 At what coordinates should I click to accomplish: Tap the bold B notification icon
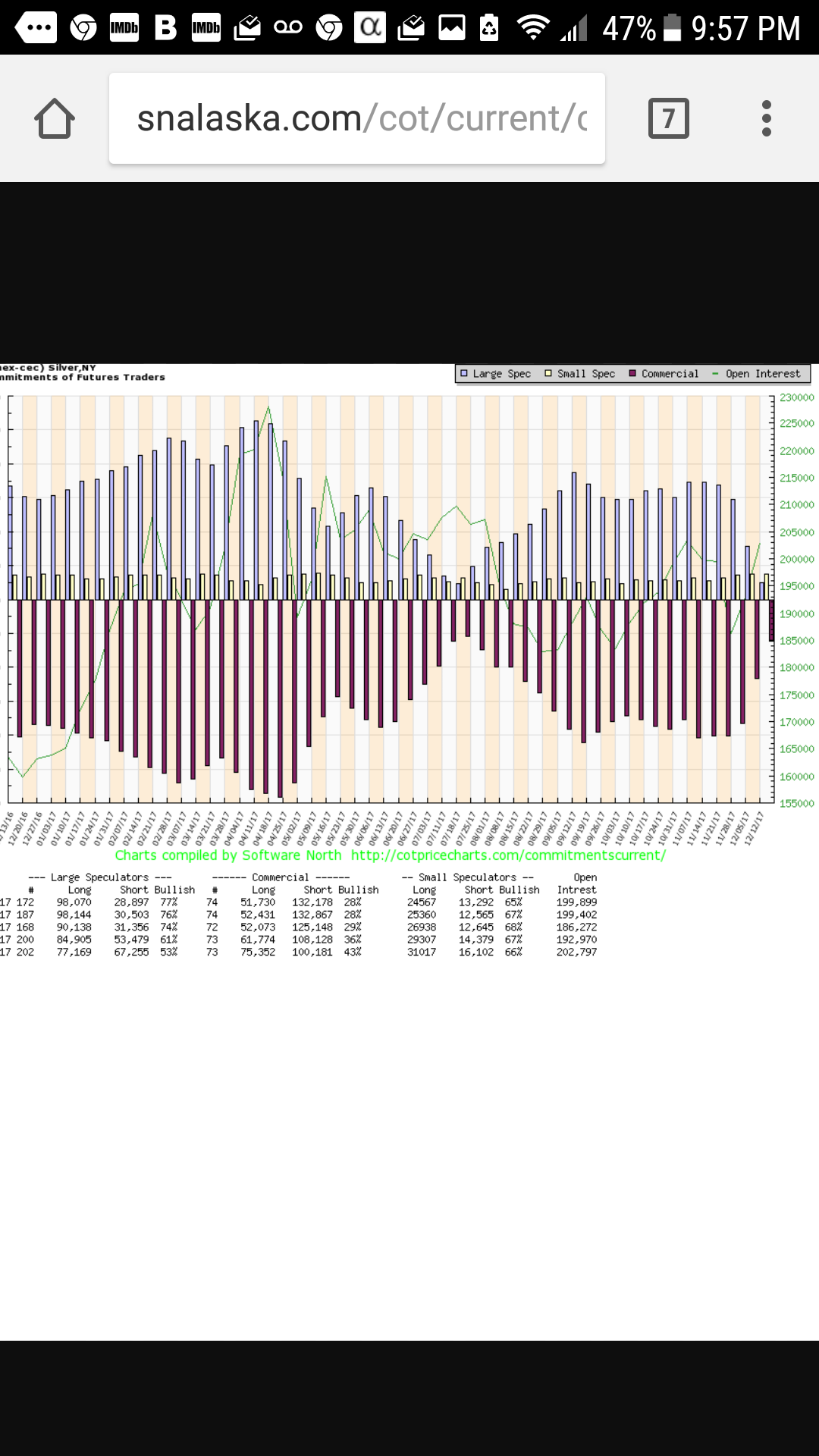click(165, 28)
